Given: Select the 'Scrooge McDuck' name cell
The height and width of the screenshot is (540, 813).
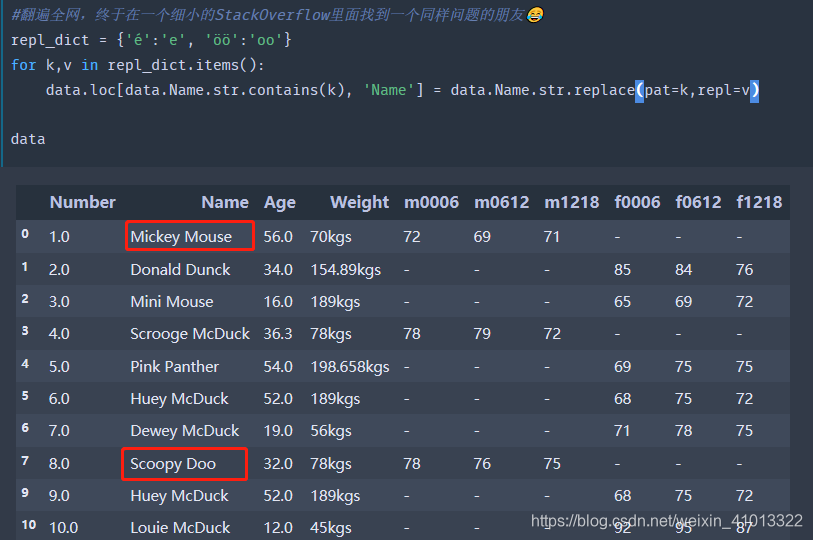Looking at the screenshot, I should point(190,334).
